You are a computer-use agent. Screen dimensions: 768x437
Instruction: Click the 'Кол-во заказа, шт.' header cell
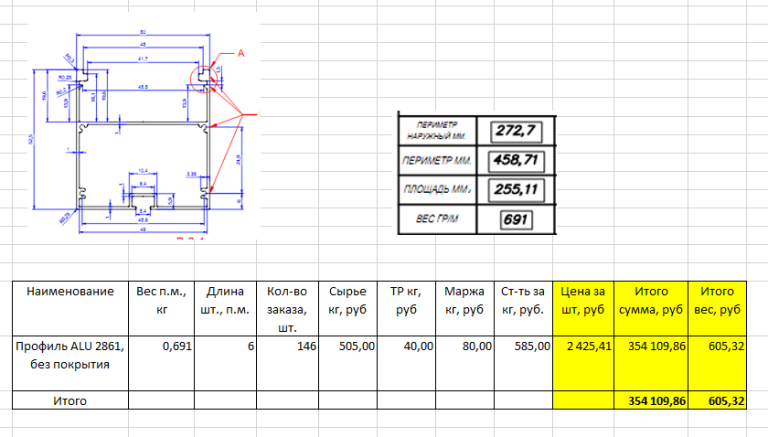(288, 309)
